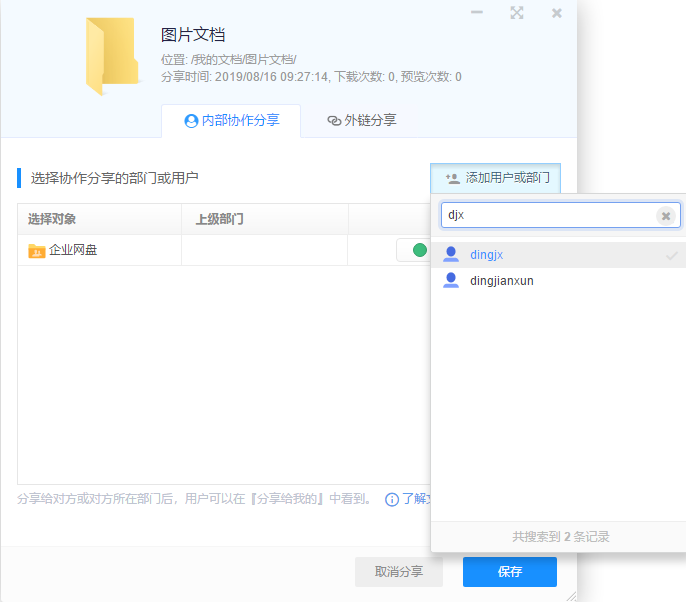Select user dingjx from results
686x602 pixels.
558,255
